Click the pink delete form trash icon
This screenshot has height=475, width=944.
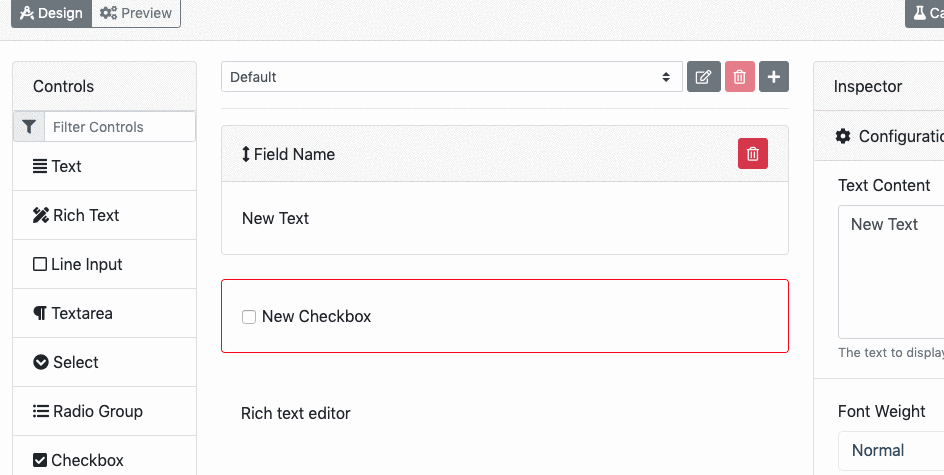(740, 77)
